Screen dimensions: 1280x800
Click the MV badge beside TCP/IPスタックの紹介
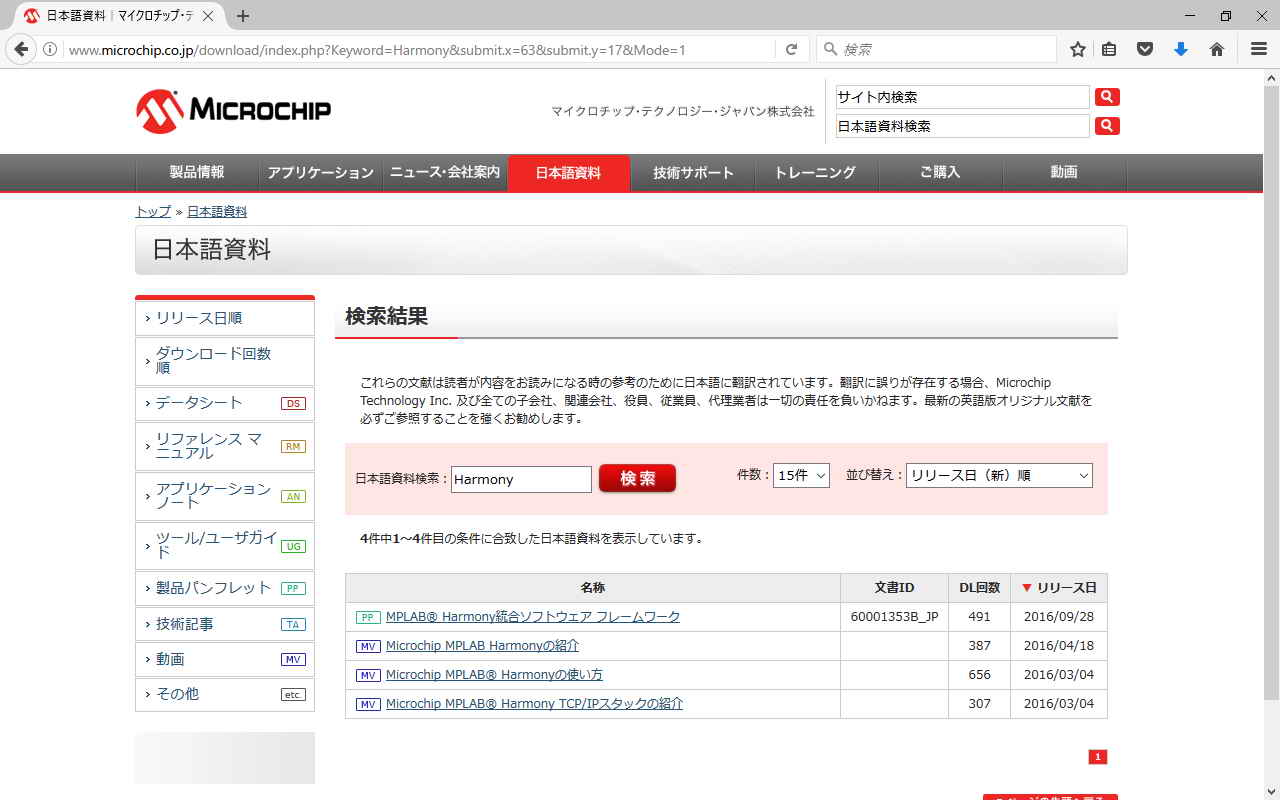pyautogui.click(x=368, y=704)
